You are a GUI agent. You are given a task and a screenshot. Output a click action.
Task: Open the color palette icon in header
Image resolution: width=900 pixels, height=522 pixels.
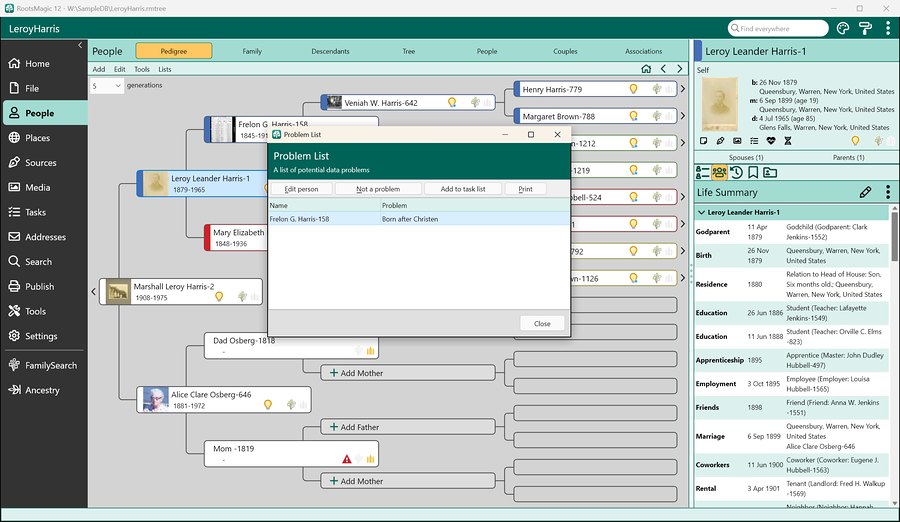tap(843, 28)
